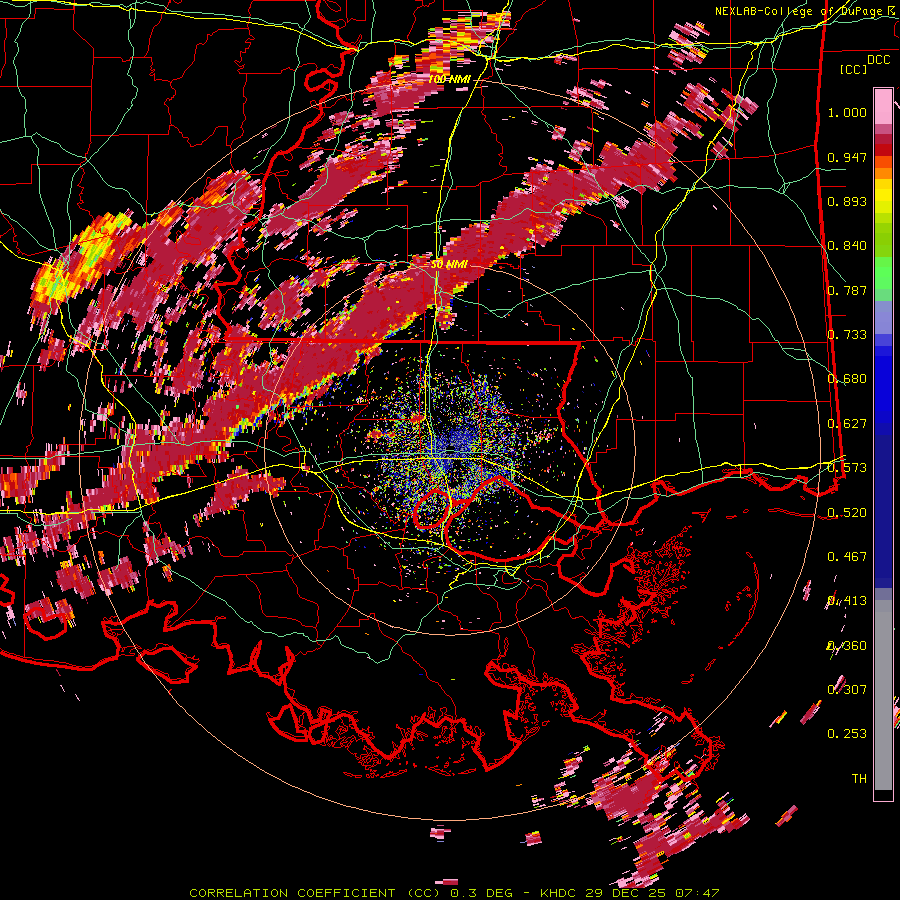Click the 07:47 timestamp in caption

pos(696,893)
